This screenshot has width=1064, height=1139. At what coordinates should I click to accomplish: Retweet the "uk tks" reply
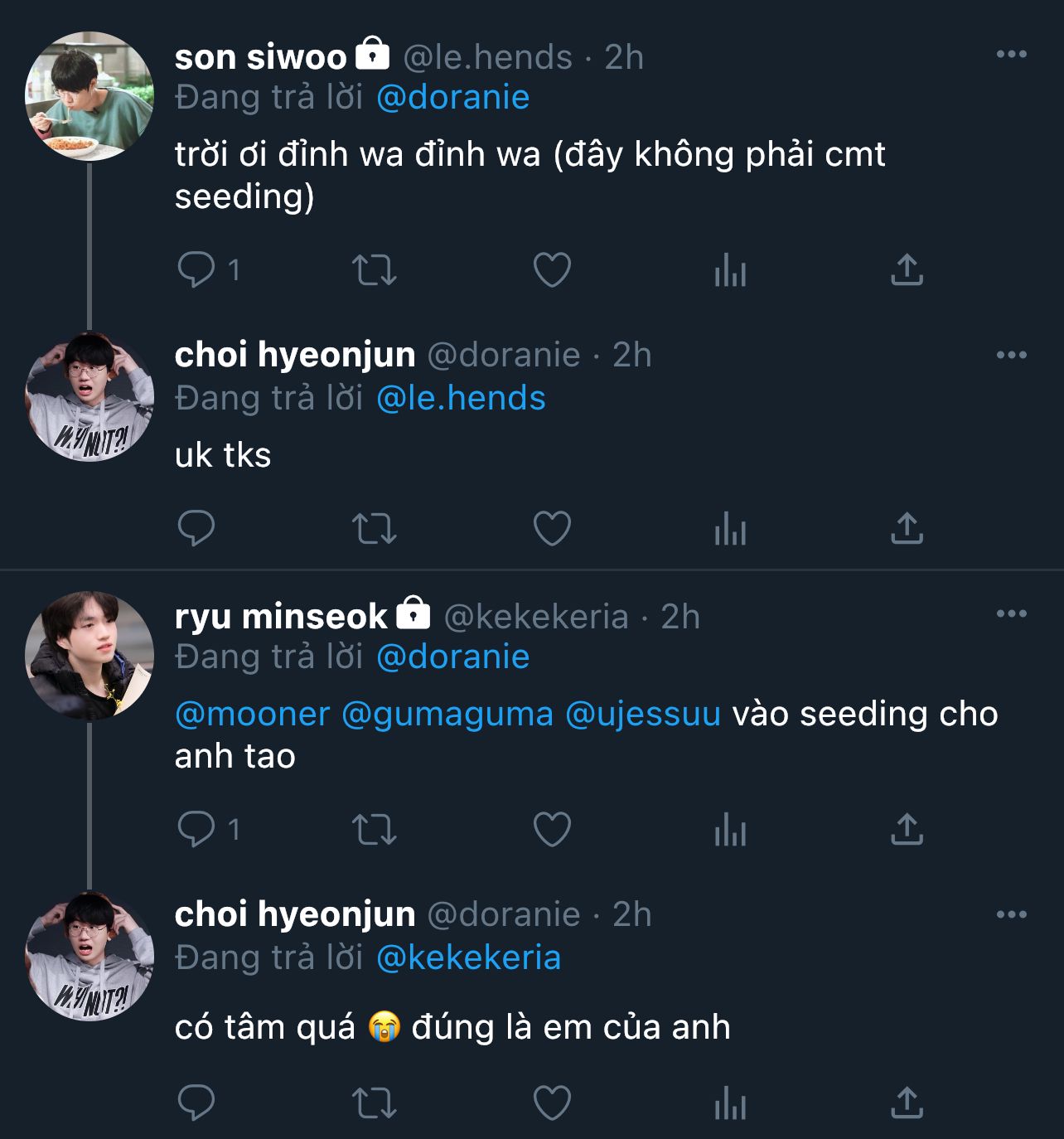pos(375,529)
